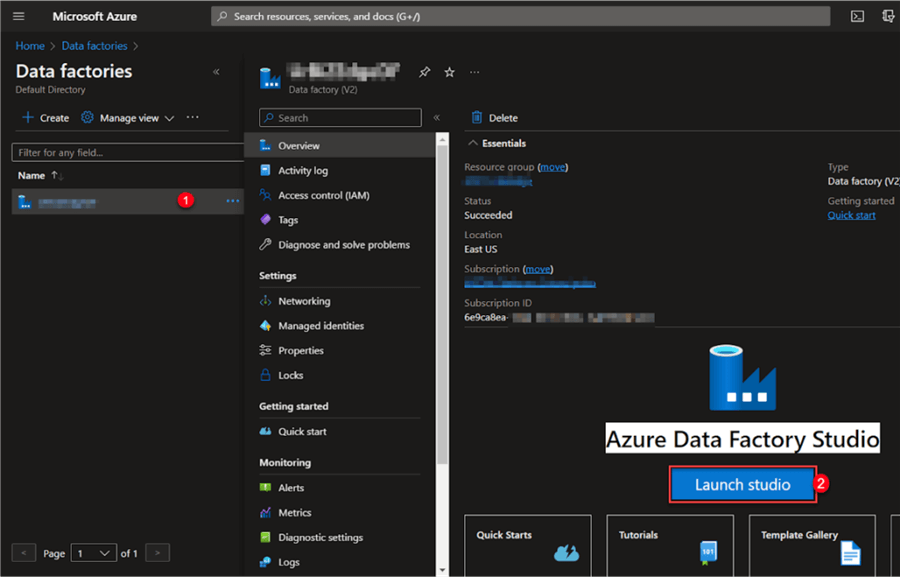The height and width of the screenshot is (577, 900).
Task: Click Subscription move link
Action: pyautogui.click(x=538, y=269)
